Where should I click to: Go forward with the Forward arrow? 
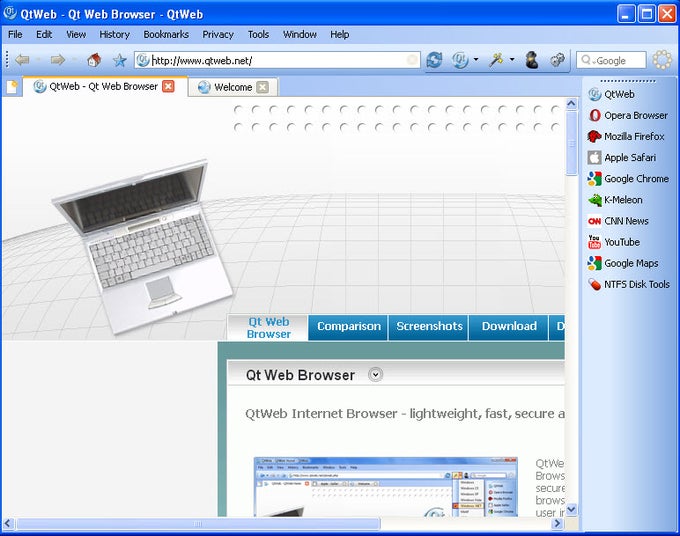[x=58, y=60]
